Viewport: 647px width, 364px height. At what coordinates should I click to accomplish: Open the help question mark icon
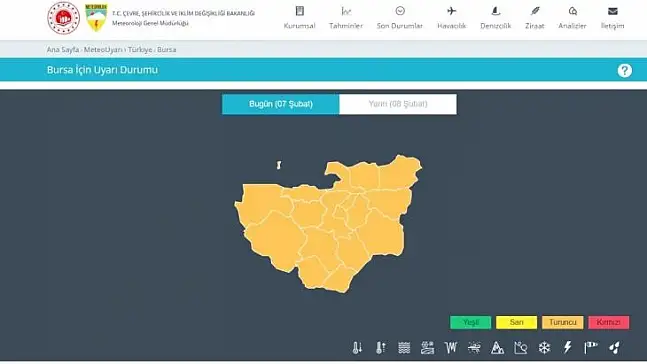point(625,71)
